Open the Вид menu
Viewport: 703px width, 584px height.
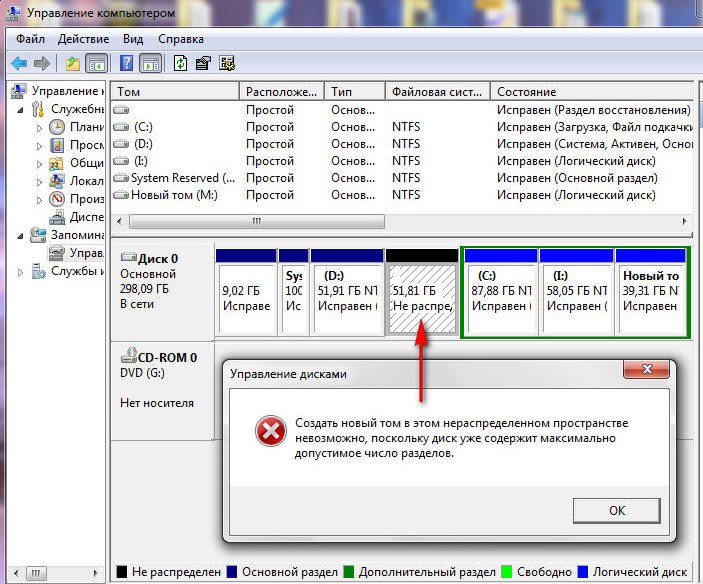pos(133,39)
